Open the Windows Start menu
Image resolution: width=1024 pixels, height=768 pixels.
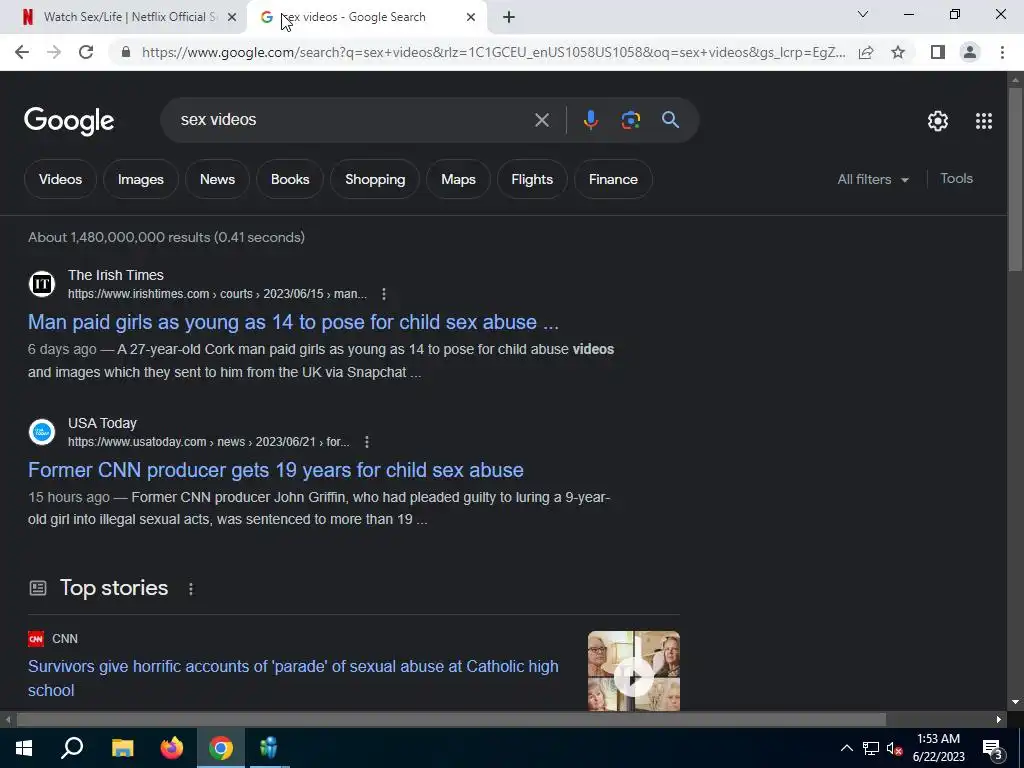pyautogui.click(x=24, y=748)
